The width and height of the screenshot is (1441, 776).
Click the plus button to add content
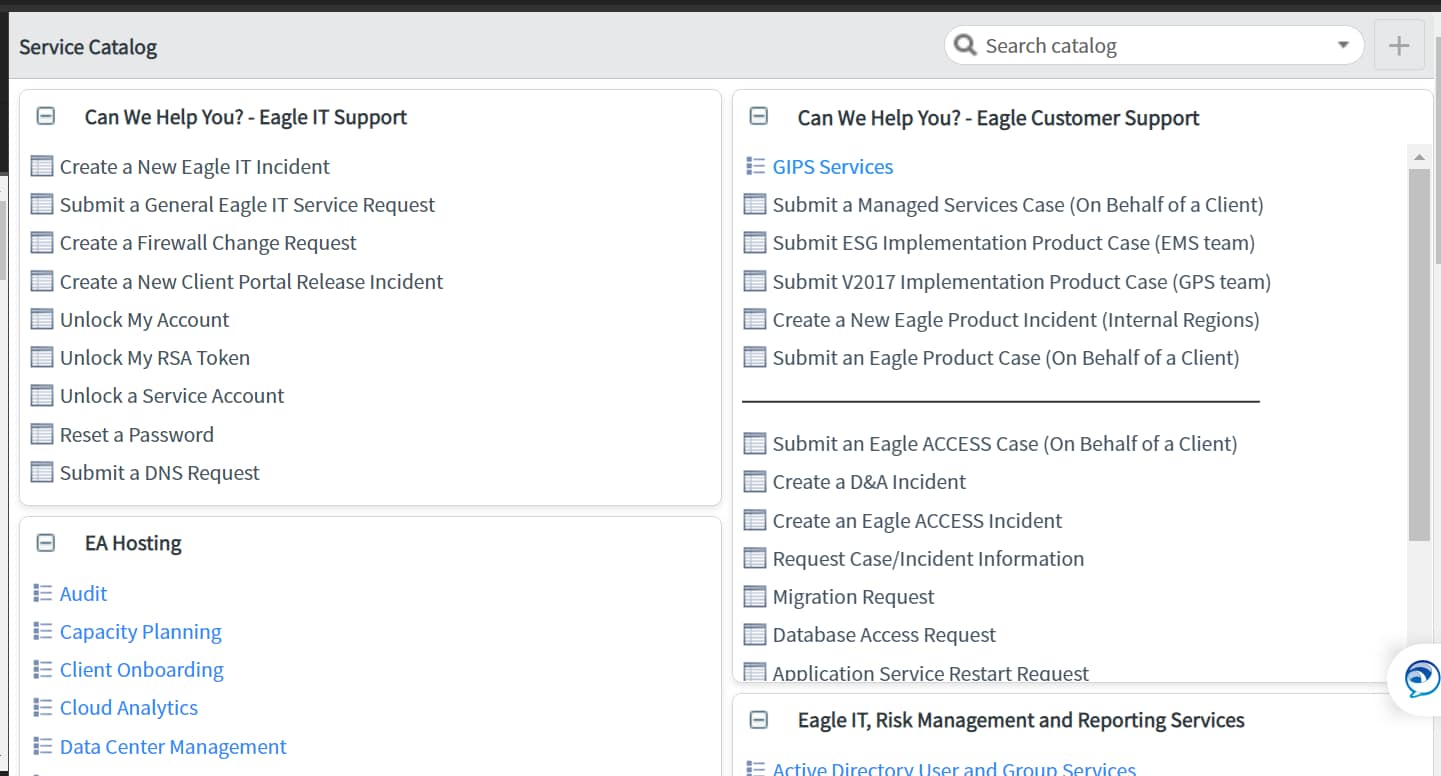pyautogui.click(x=1399, y=45)
